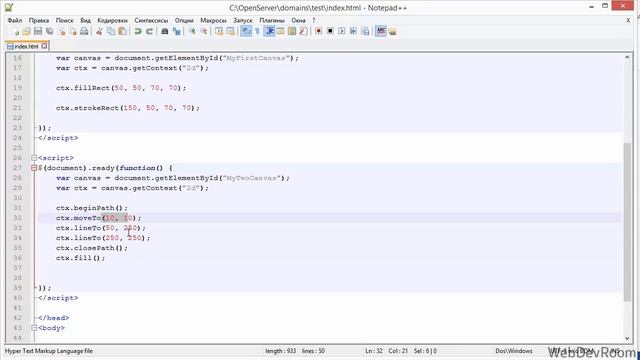Close the index.html tab via its X
The width and height of the screenshot is (640, 360).
[44, 46]
